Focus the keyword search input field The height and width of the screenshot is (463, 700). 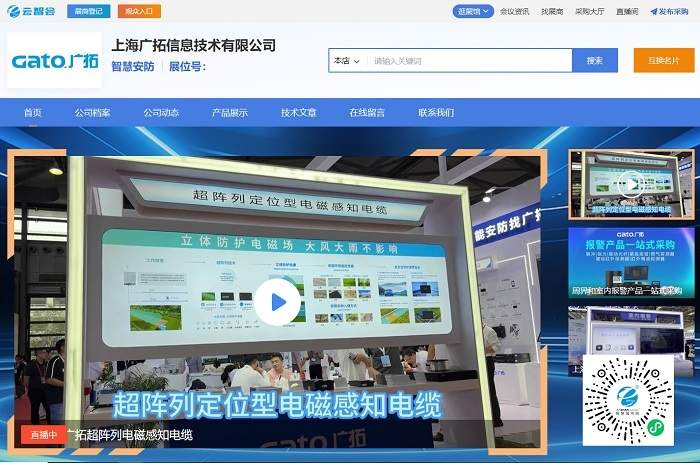(469, 61)
